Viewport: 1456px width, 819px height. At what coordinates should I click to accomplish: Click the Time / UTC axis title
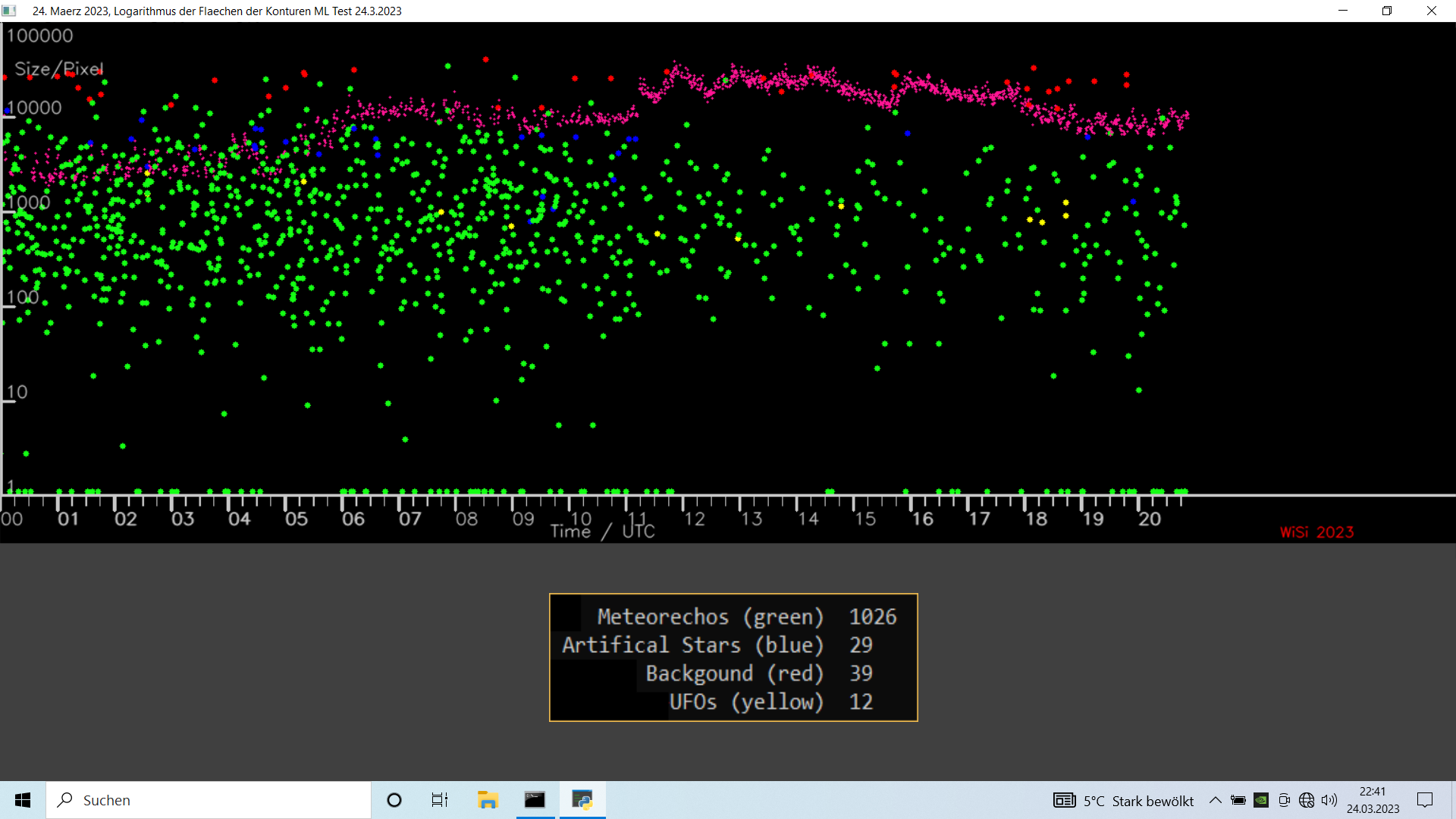coord(603,532)
